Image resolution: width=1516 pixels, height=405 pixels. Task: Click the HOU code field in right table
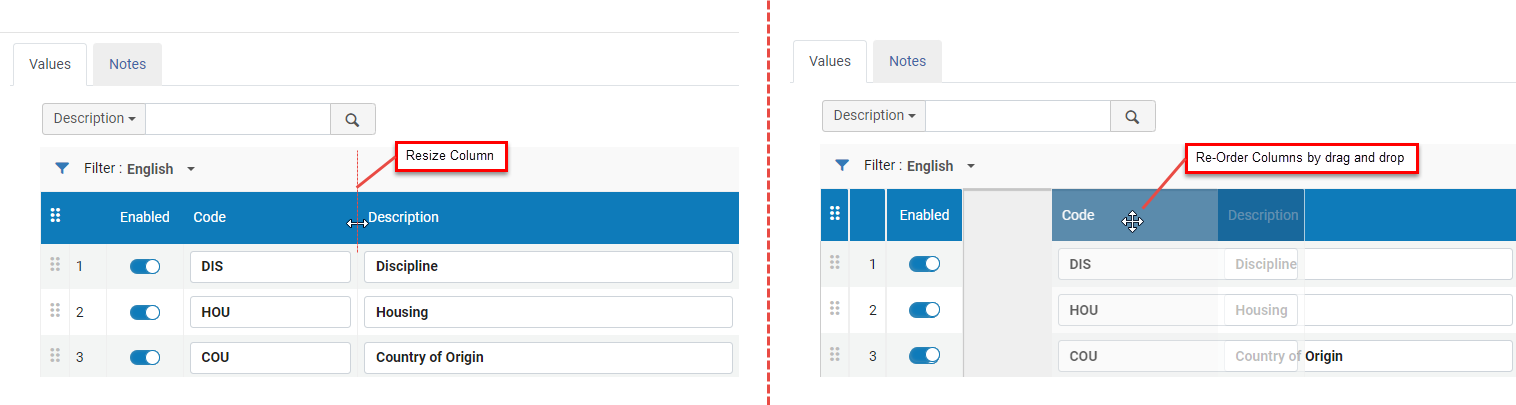(1140, 310)
